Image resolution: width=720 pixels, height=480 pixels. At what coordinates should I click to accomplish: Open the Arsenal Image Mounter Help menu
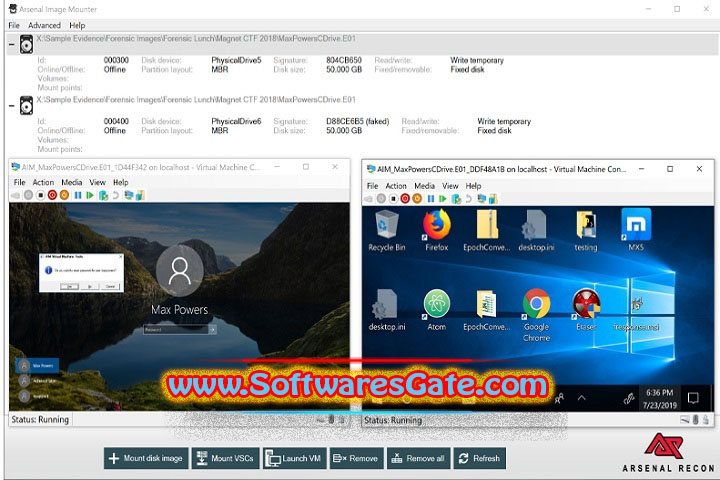[77, 25]
